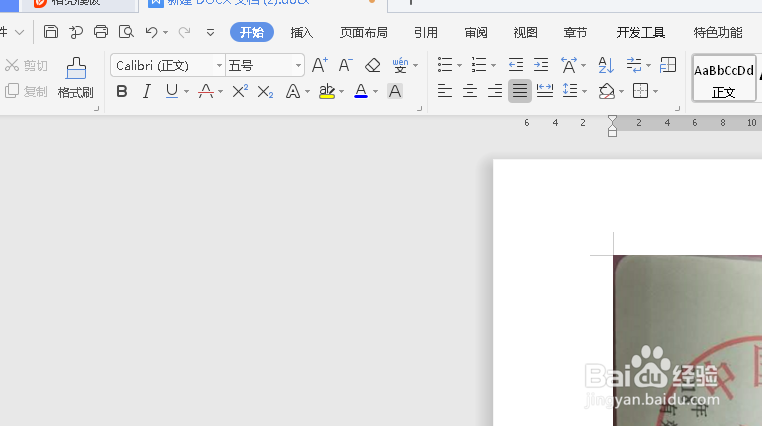Click the bullet list icon
This screenshot has height=426, width=762.
coord(445,65)
